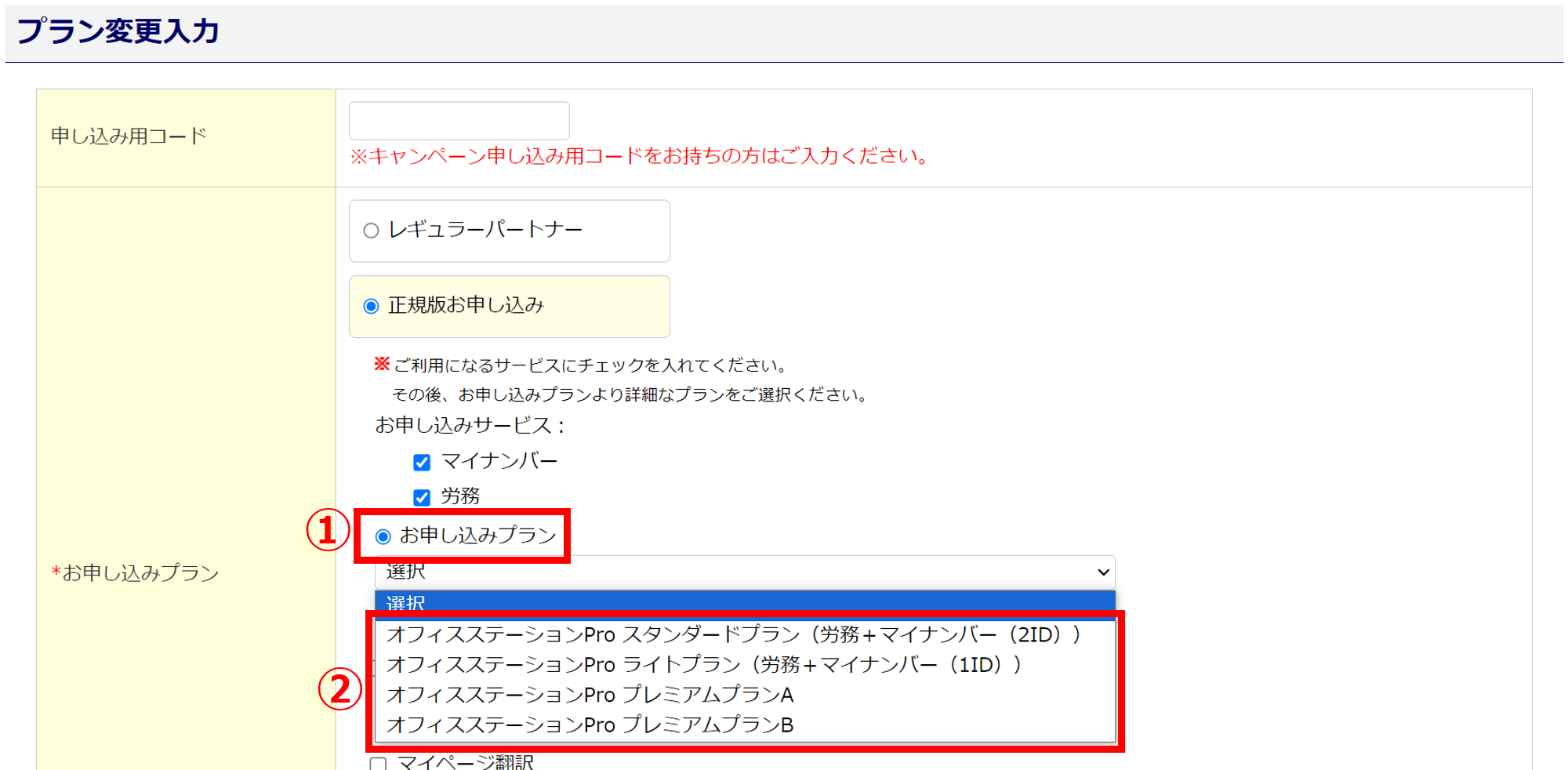Click the その後、お申し込みプランより instruction line
1568x770 pixels.
point(629,394)
